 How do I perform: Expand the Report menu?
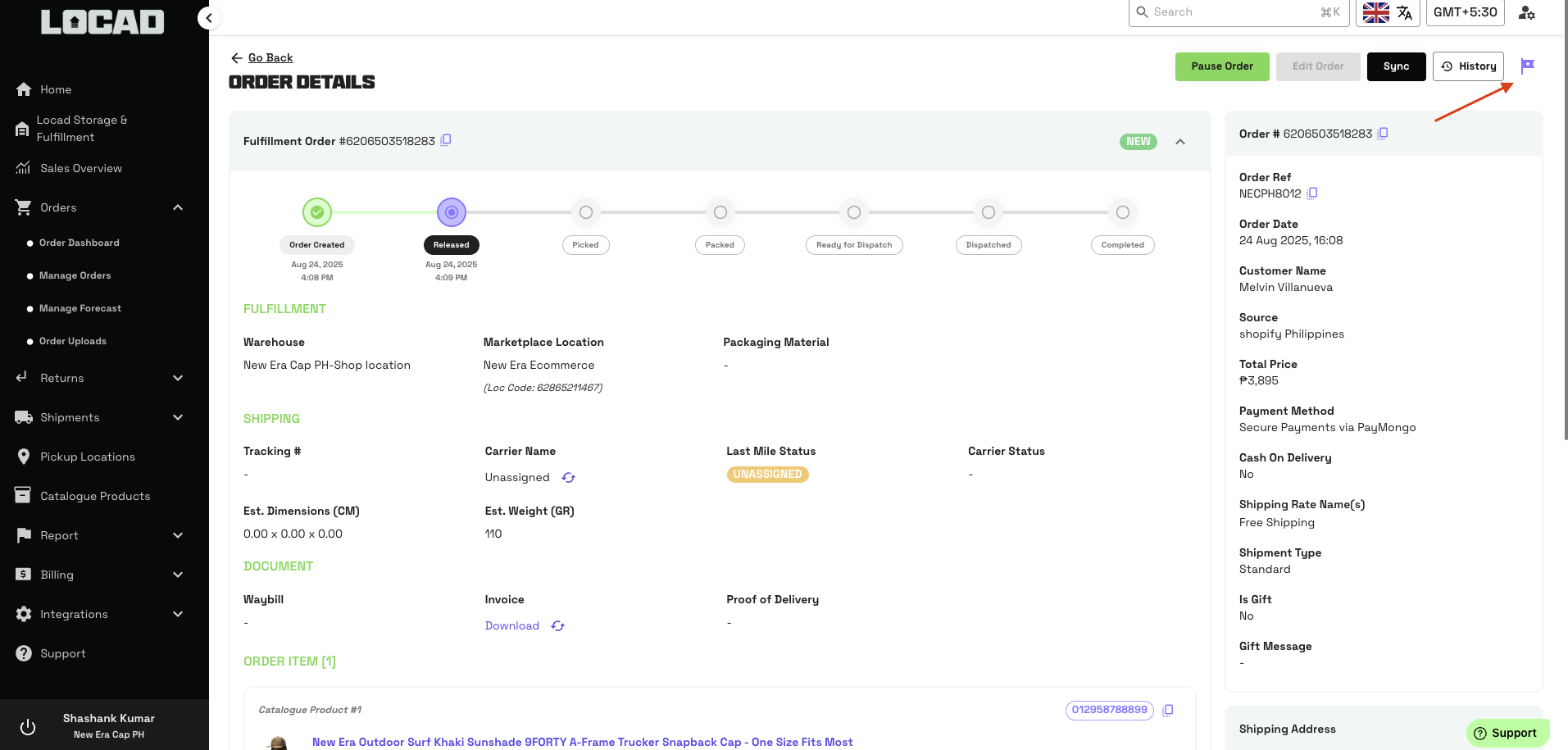click(178, 535)
